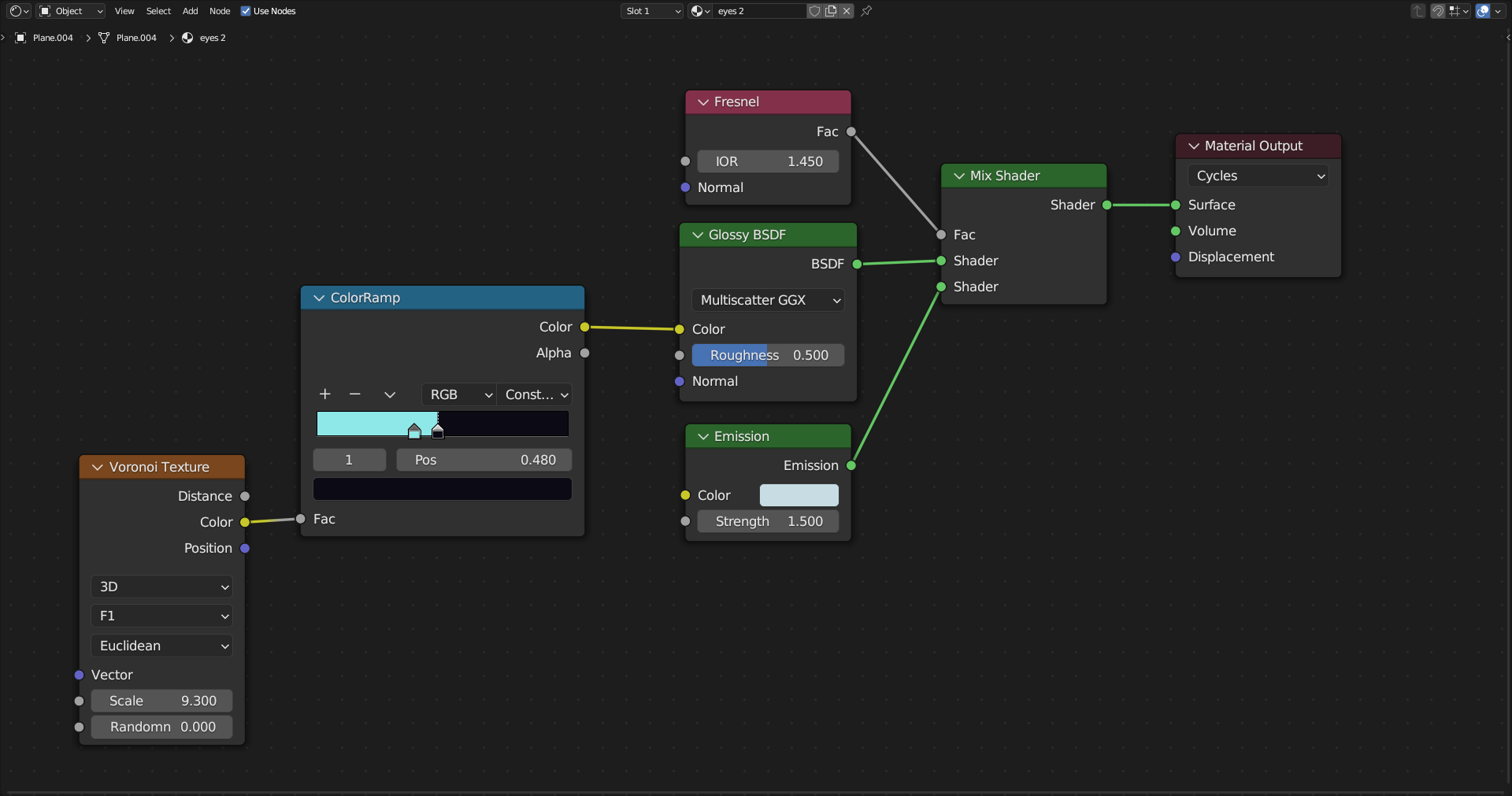Click the Plane.004 mesh data icon
1512x796 pixels.
pos(104,38)
